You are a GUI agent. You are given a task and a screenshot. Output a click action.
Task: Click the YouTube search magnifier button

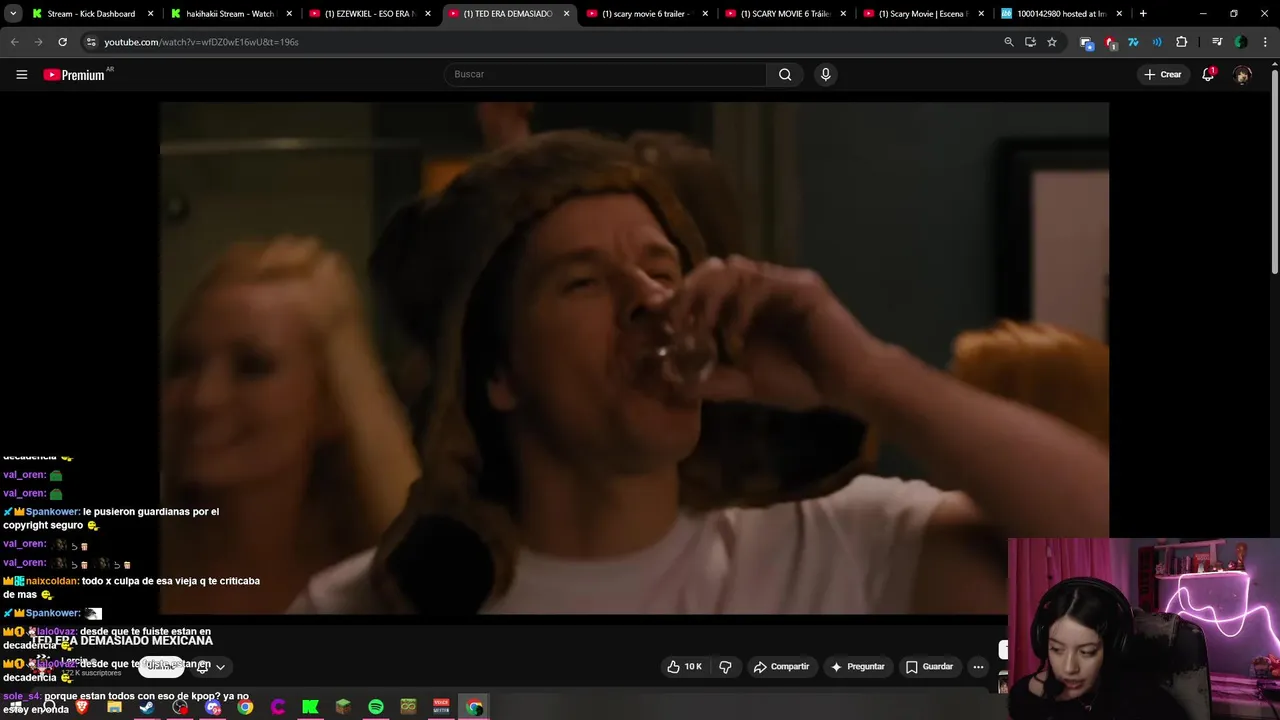click(x=785, y=74)
